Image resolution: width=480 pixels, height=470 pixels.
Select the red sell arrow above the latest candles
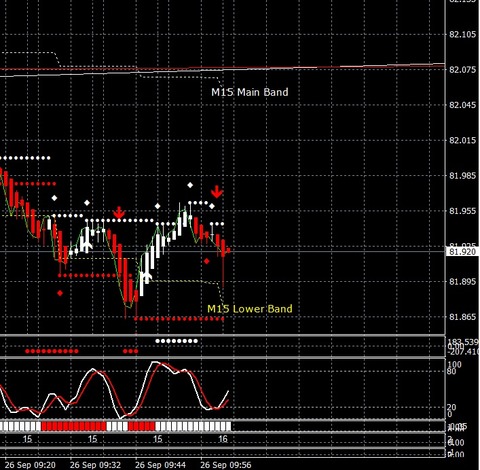coord(217,192)
